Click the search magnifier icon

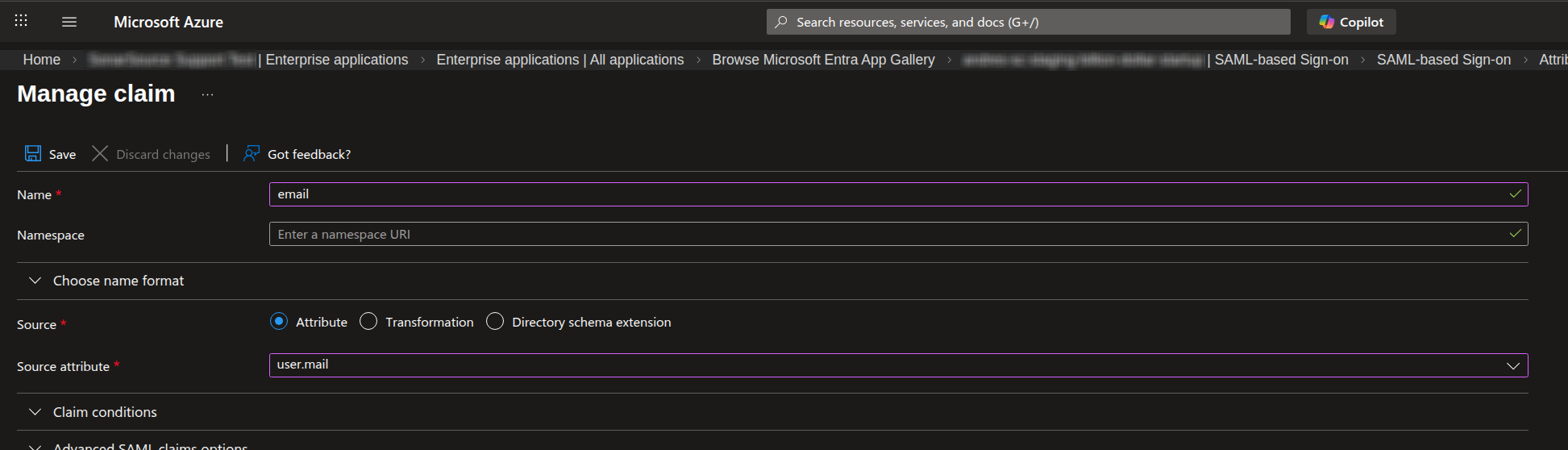[x=780, y=22]
